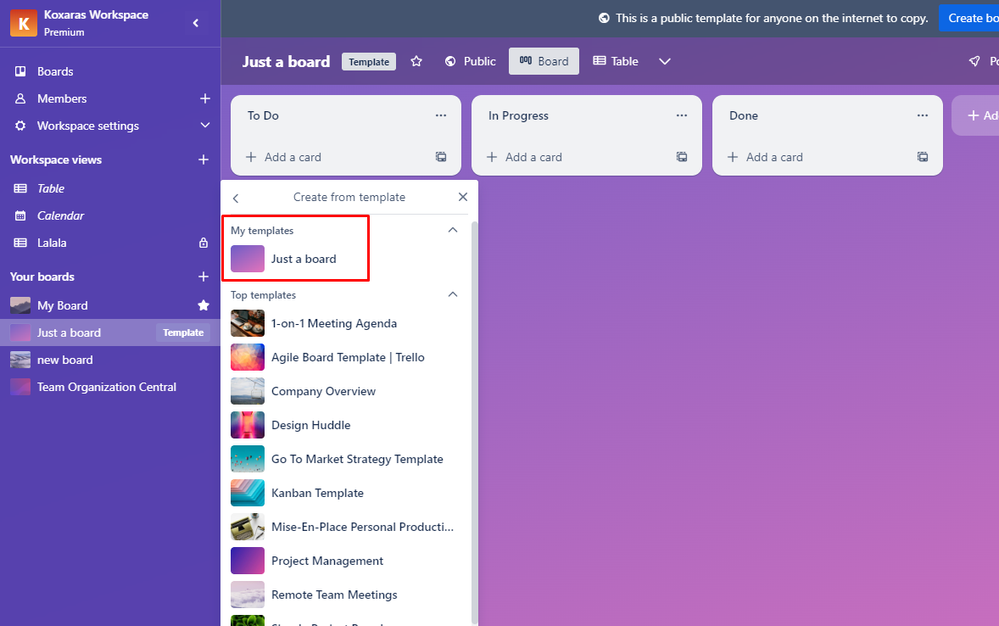Close the Create from template popup

(x=463, y=197)
